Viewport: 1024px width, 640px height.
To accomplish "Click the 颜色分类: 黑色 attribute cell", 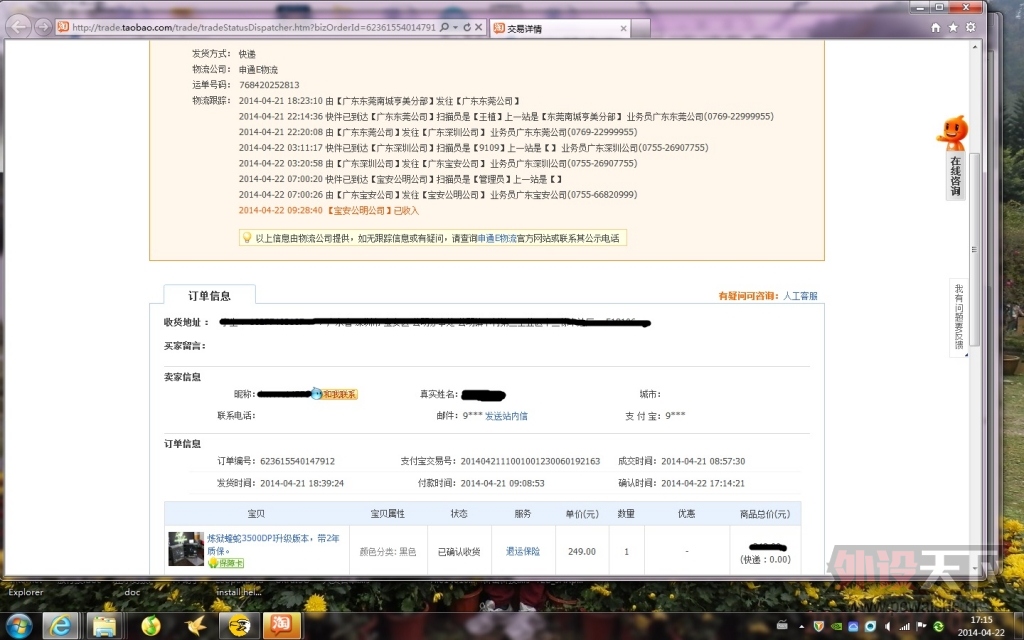I will [x=388, y=552].
